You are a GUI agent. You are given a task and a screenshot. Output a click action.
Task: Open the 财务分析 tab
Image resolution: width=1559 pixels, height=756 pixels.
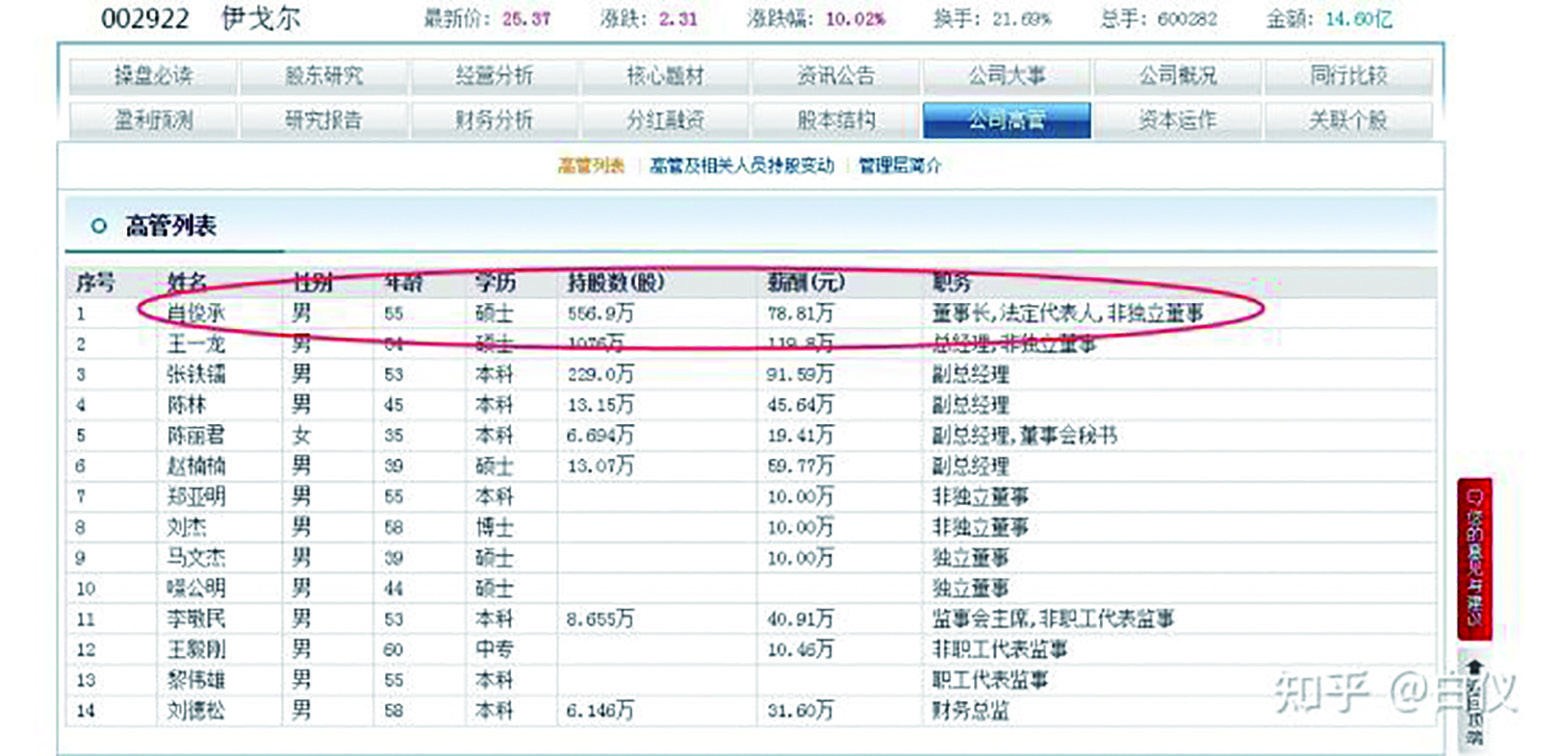tap(495, 119)
